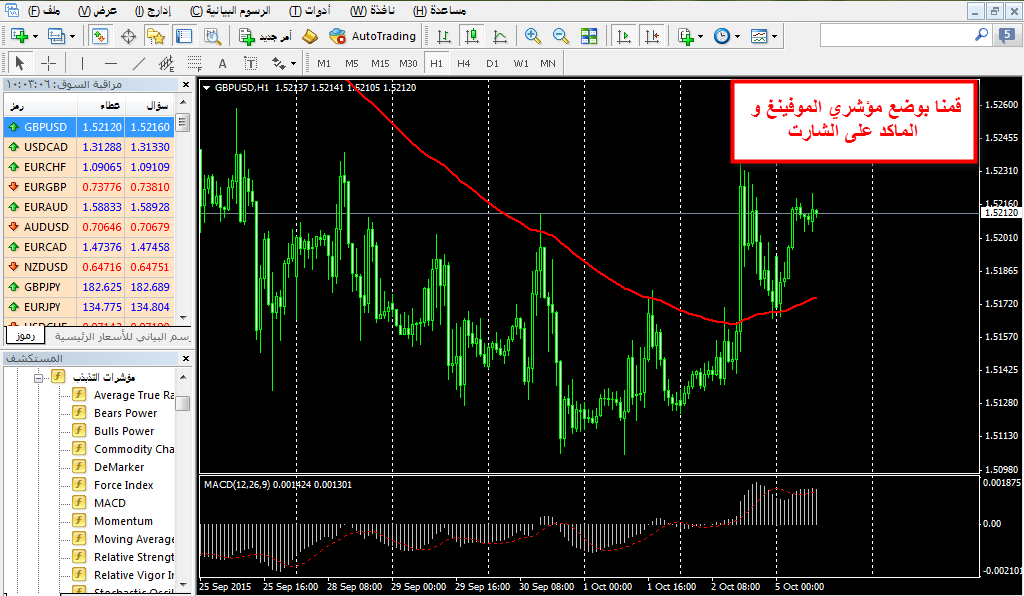
Task: Collapse the مؤشرات التذبذب tree node
Action: click(39, 377)
